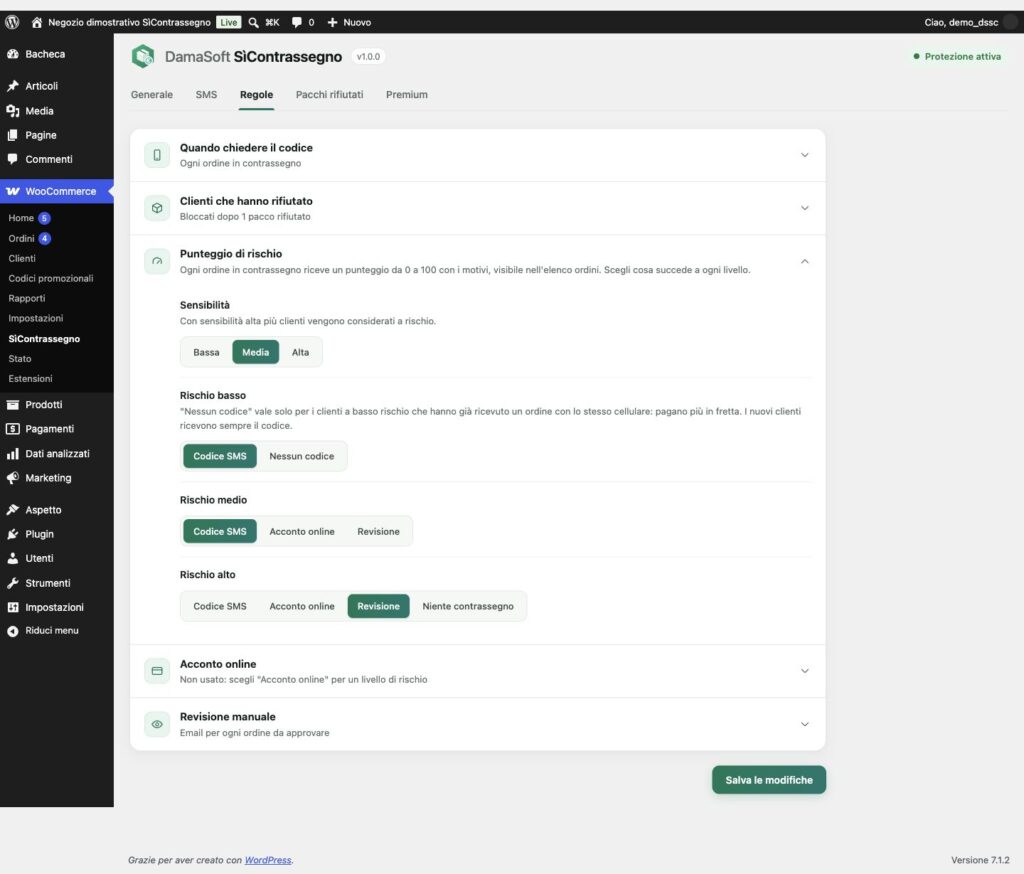This screenshot has width=1024, height=874.
Task: Click the WordPress logo in admin bar
Action: click(x=12, y=22)
